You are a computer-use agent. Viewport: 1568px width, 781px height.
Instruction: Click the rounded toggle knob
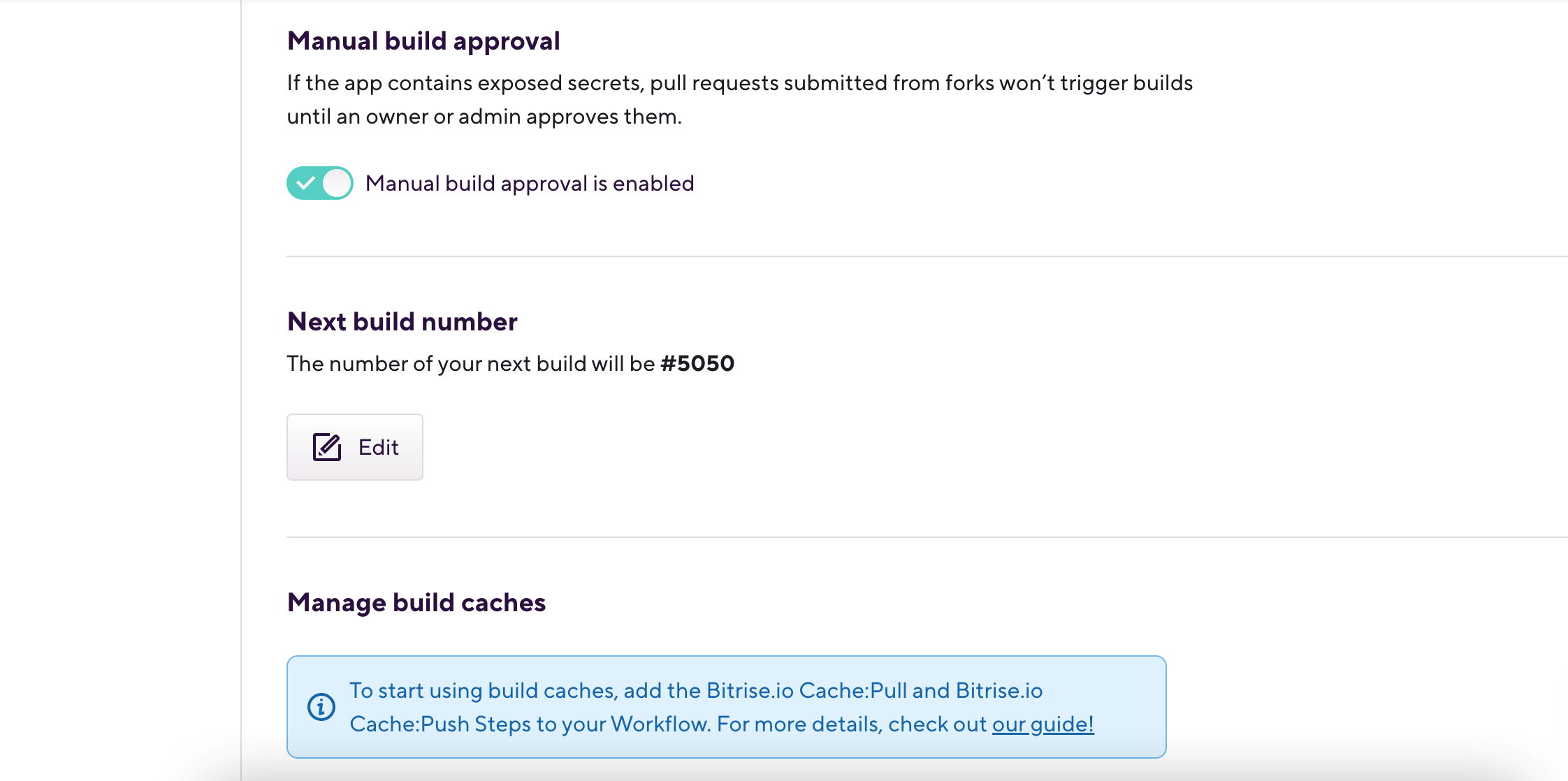336,183
